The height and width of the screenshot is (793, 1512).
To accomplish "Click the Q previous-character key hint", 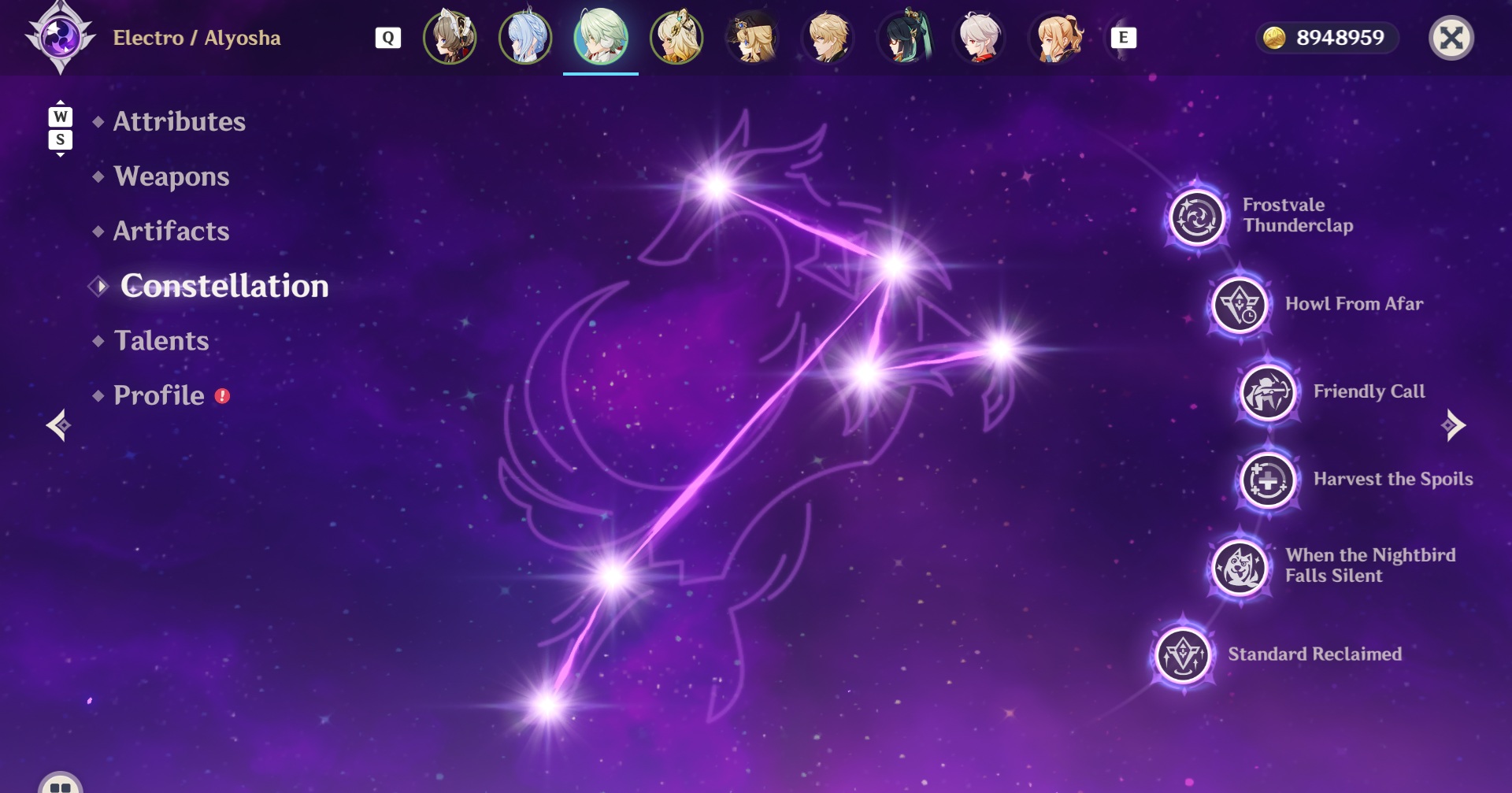I will point(388,38).
